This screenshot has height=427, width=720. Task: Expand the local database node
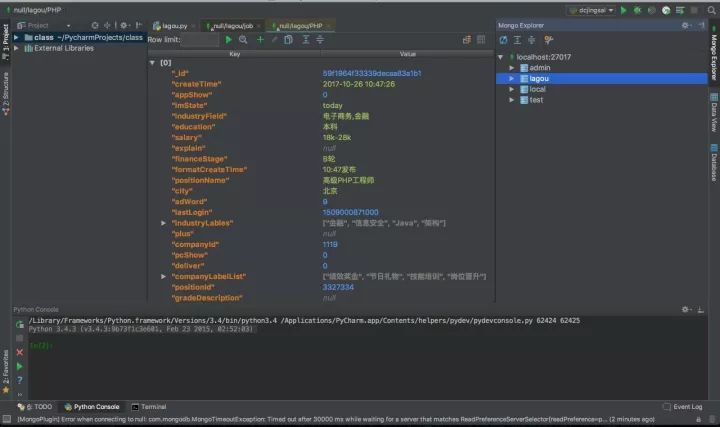(512, 89)
